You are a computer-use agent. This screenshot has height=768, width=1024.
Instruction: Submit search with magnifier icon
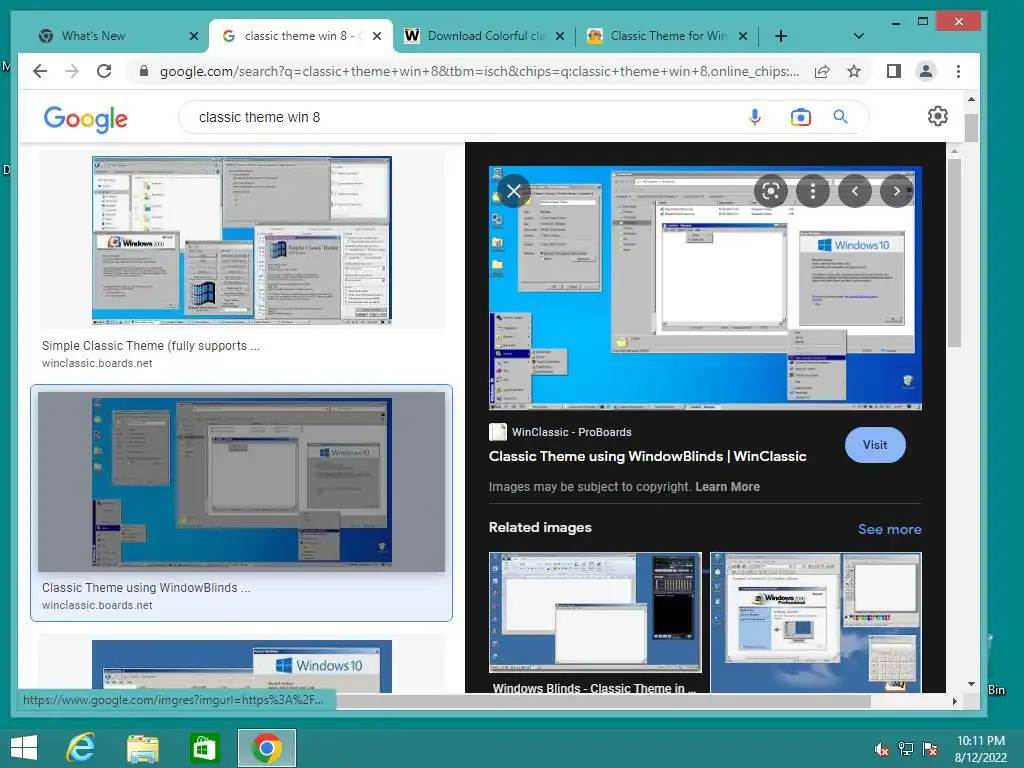pos(840,117)
